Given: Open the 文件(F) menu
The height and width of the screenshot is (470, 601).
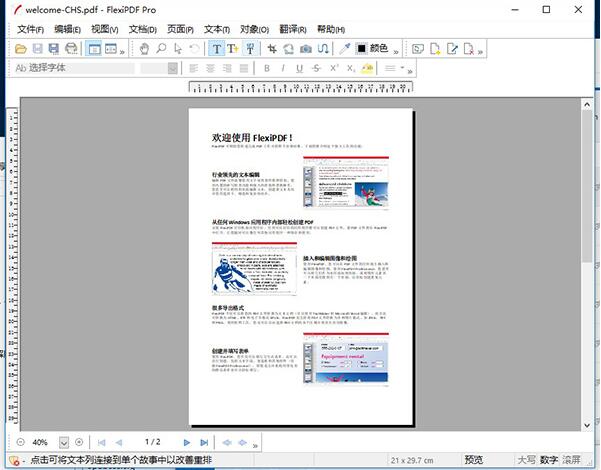Looking at the screenshot, I should (31, 29).
